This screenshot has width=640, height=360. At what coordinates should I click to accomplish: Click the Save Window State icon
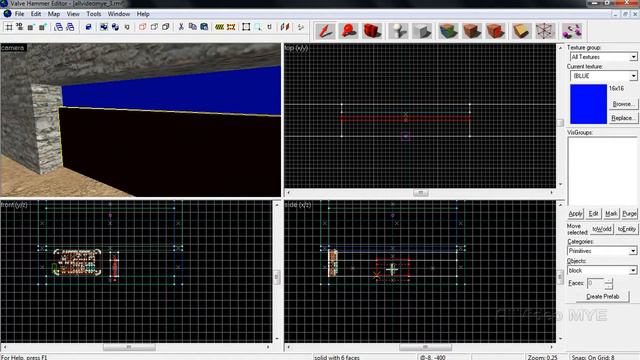point(70,27)
